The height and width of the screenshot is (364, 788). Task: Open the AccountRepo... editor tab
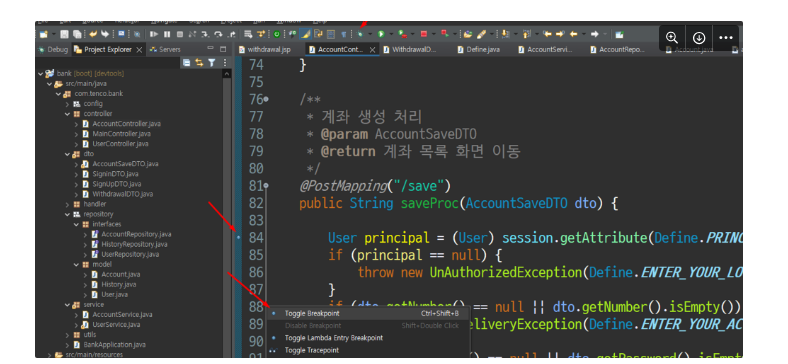click(x=617, y=49)
